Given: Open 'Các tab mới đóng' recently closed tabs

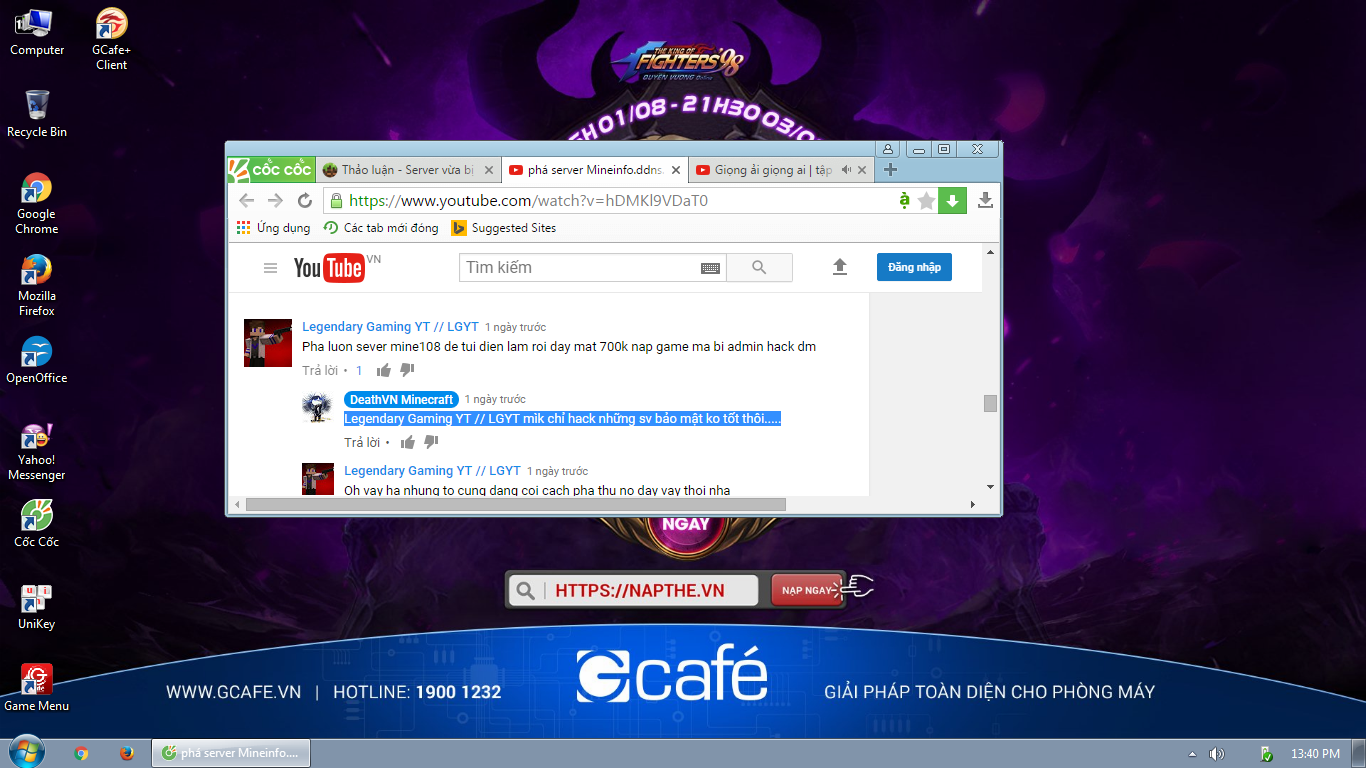Looking at the screenshot, I should (x=380, y=228).
